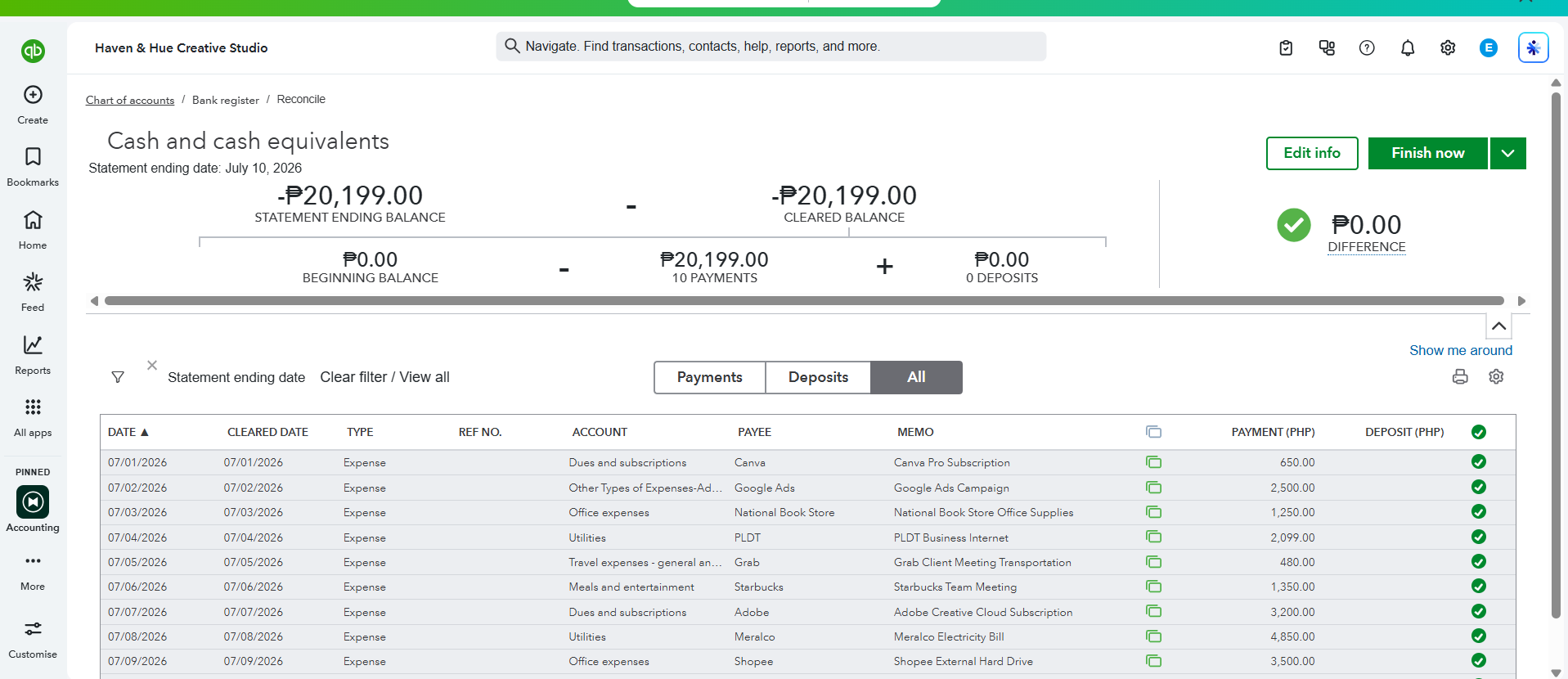
Task: Focus the Navigate search field
Action: 771,47
